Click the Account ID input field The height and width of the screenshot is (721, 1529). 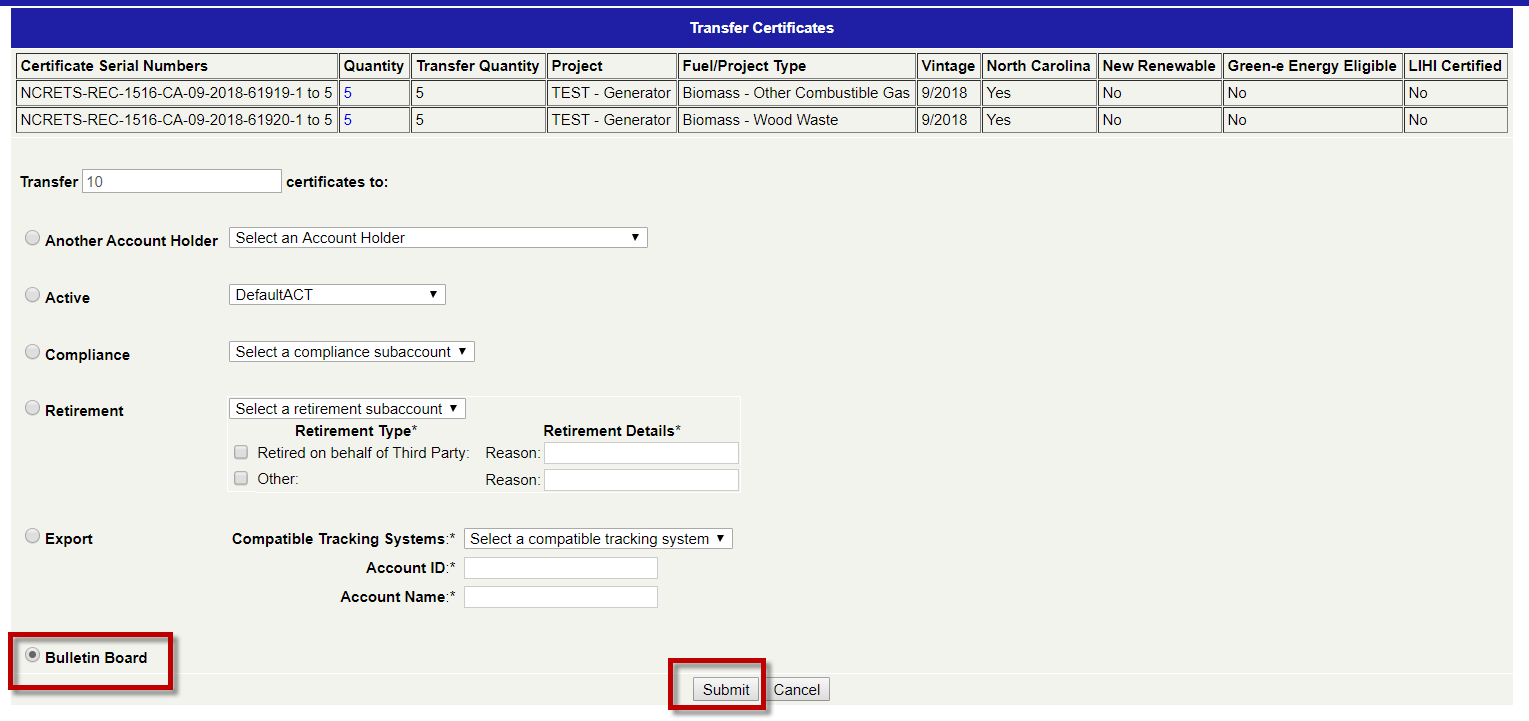561,568
